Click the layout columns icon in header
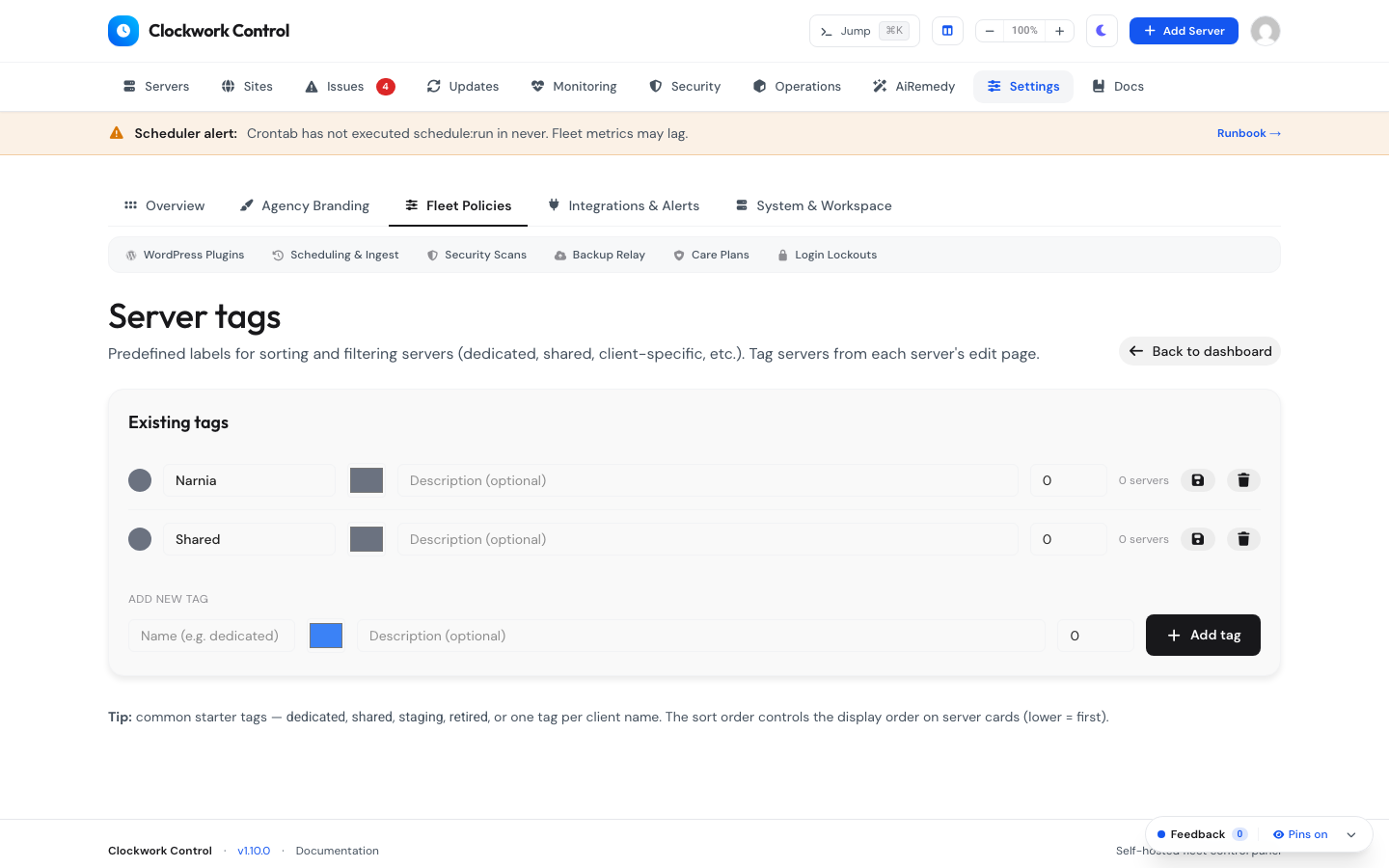Image resolution: width=1389 pixels, height=868 pixels. point(947,31)
